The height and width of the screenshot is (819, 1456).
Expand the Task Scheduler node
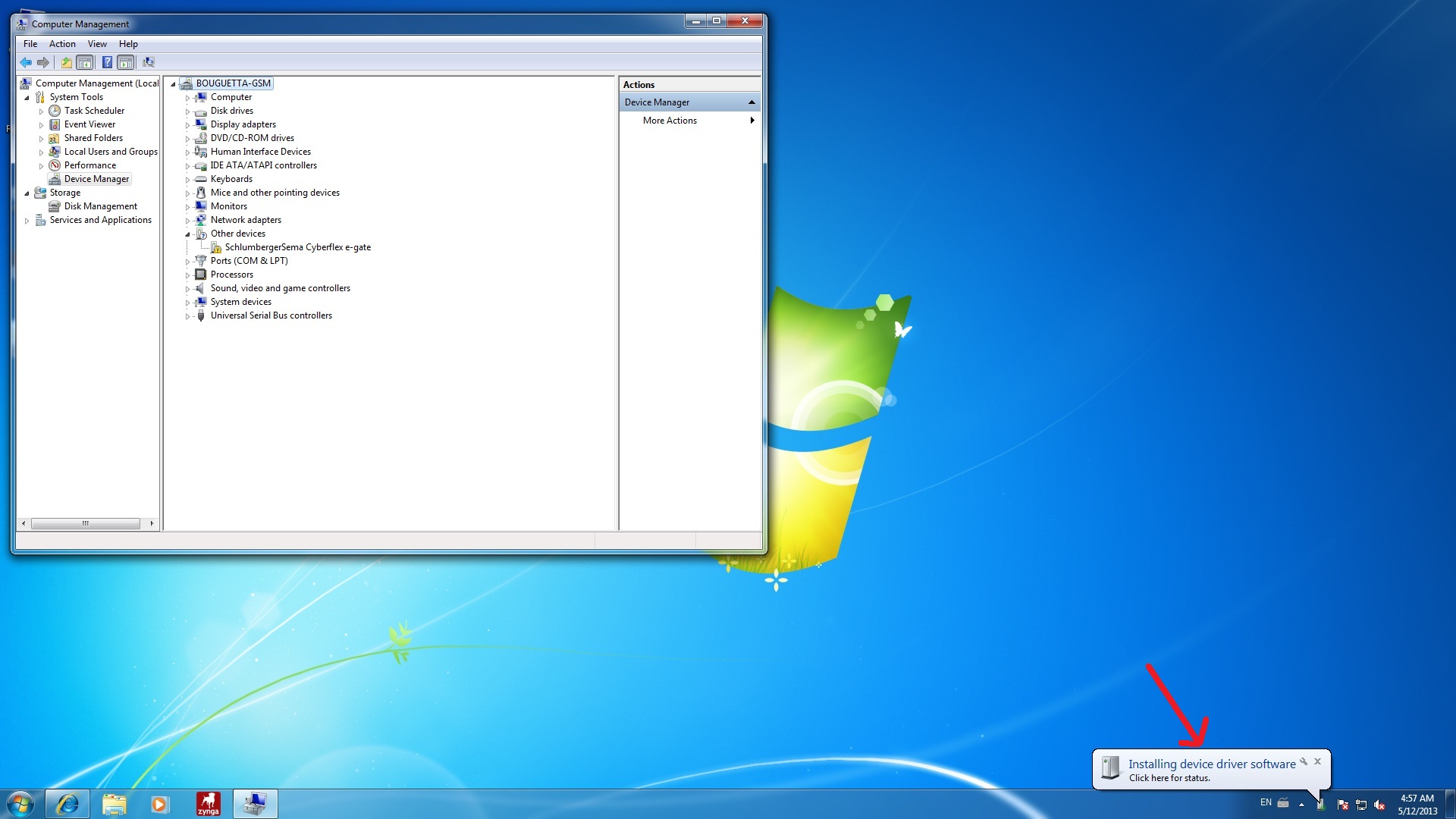(x=42, y=111)
